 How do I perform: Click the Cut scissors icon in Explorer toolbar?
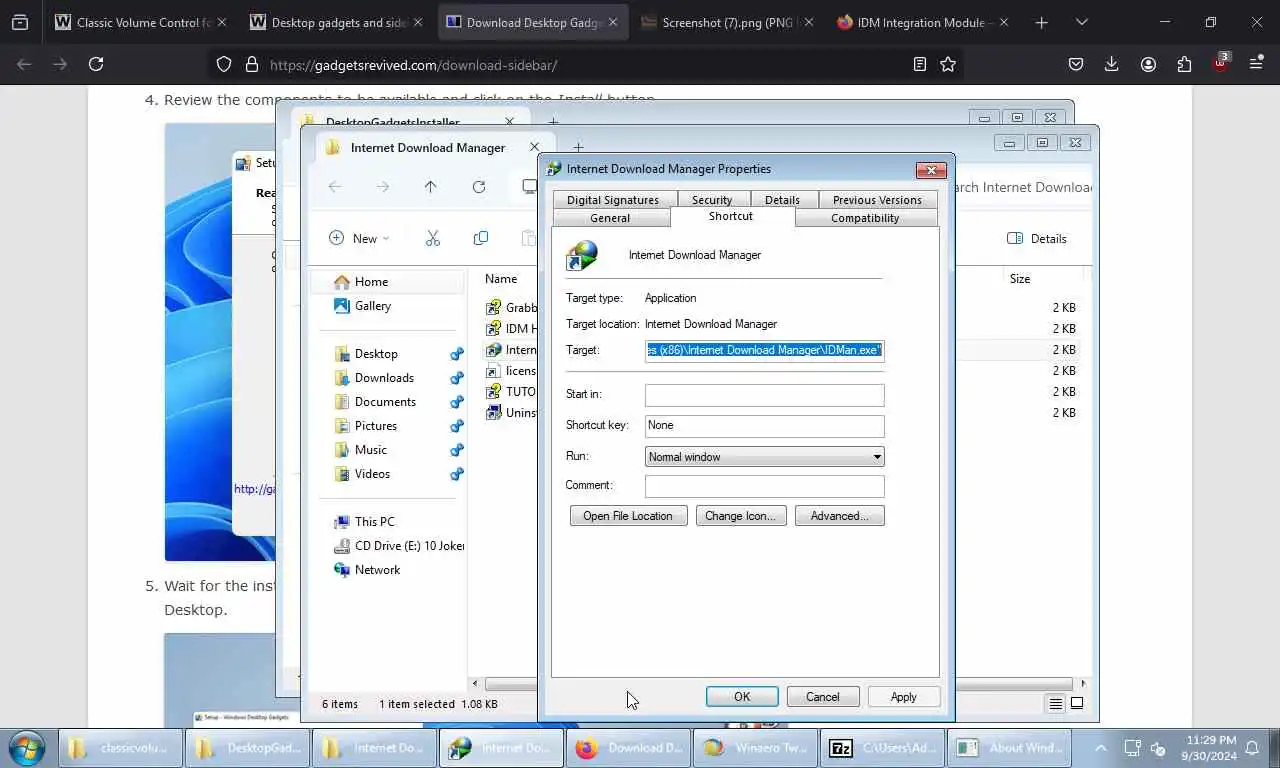pos(433,238)
